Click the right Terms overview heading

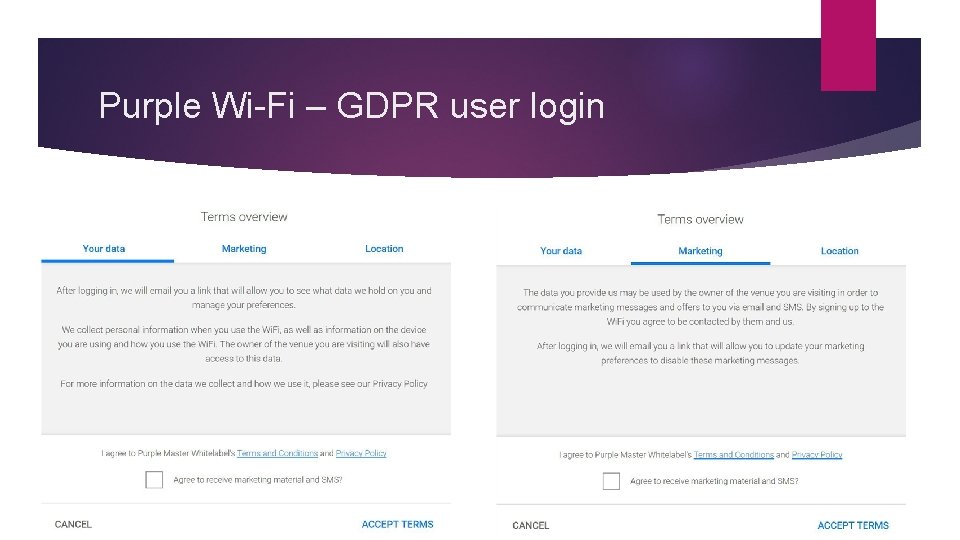(x=700, y=219)
